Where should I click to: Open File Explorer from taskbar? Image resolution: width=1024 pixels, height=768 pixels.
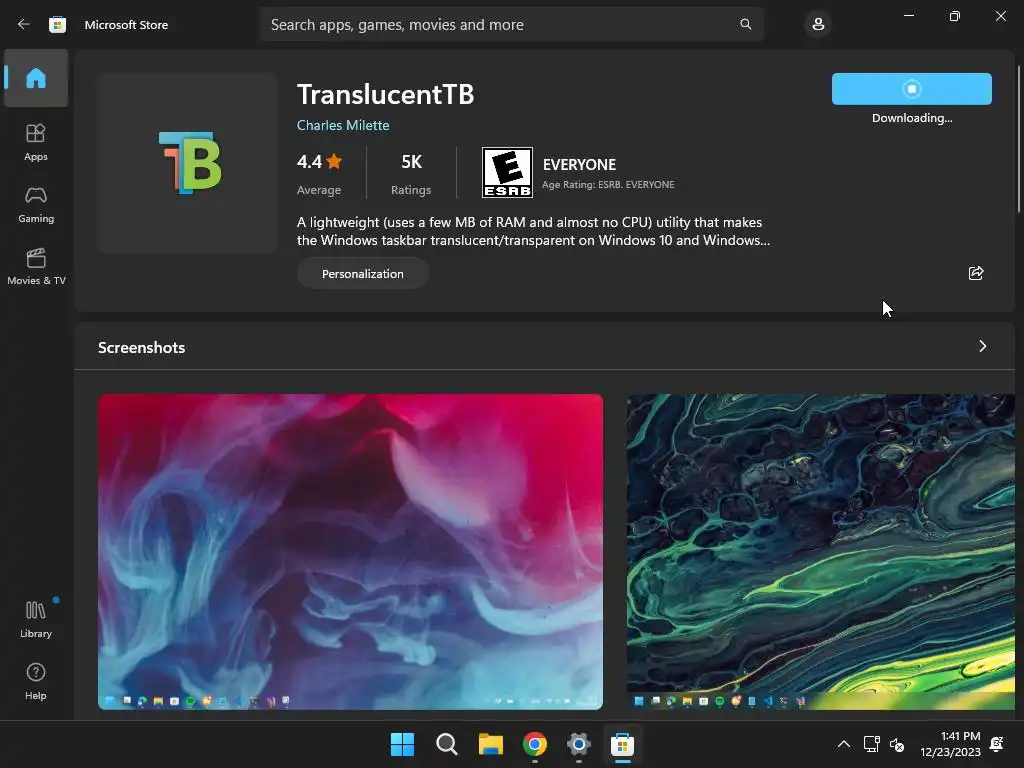pyautogui.click(x=490, y=744)
